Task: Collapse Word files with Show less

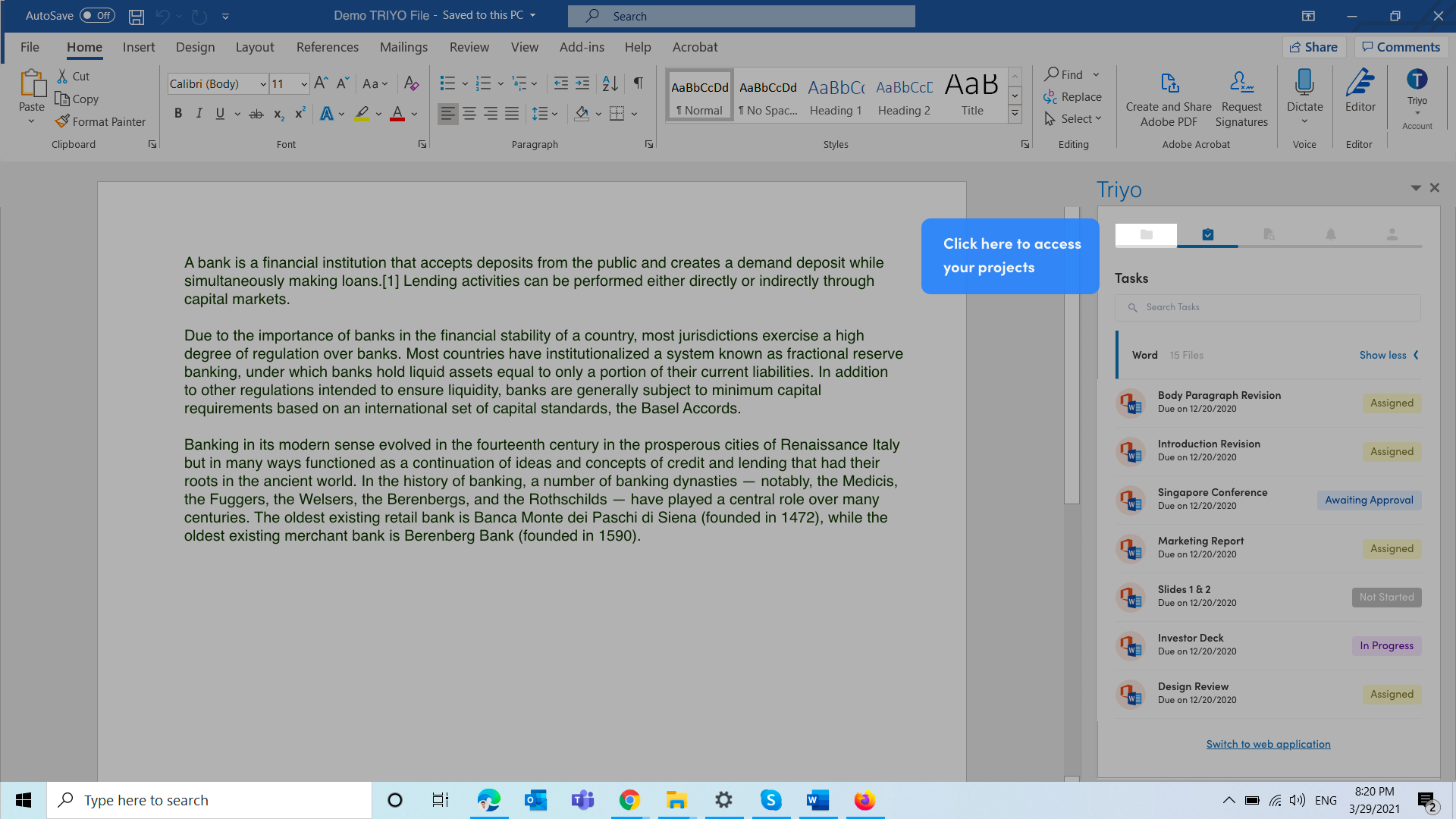Action: pos(1389,355)
